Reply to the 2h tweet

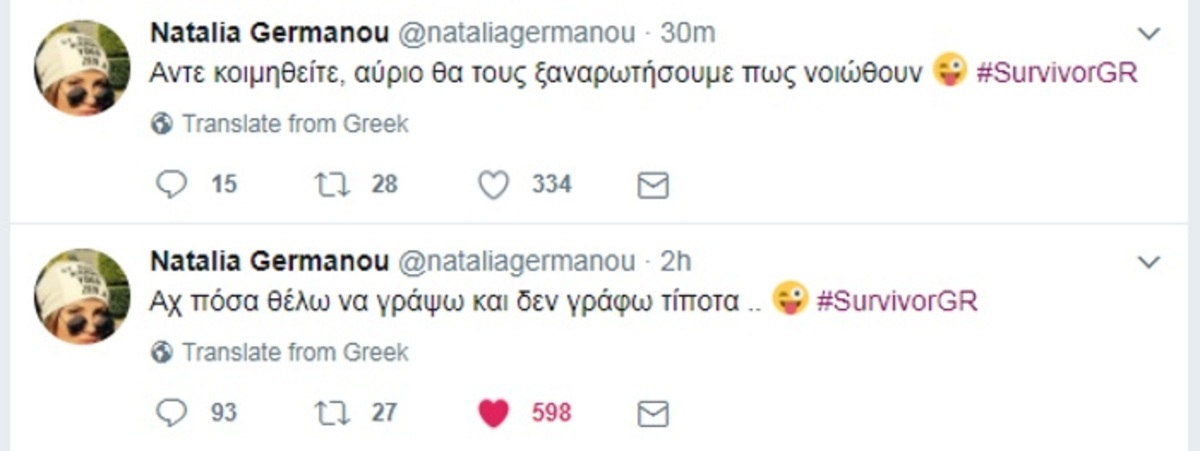coord(174,413)
